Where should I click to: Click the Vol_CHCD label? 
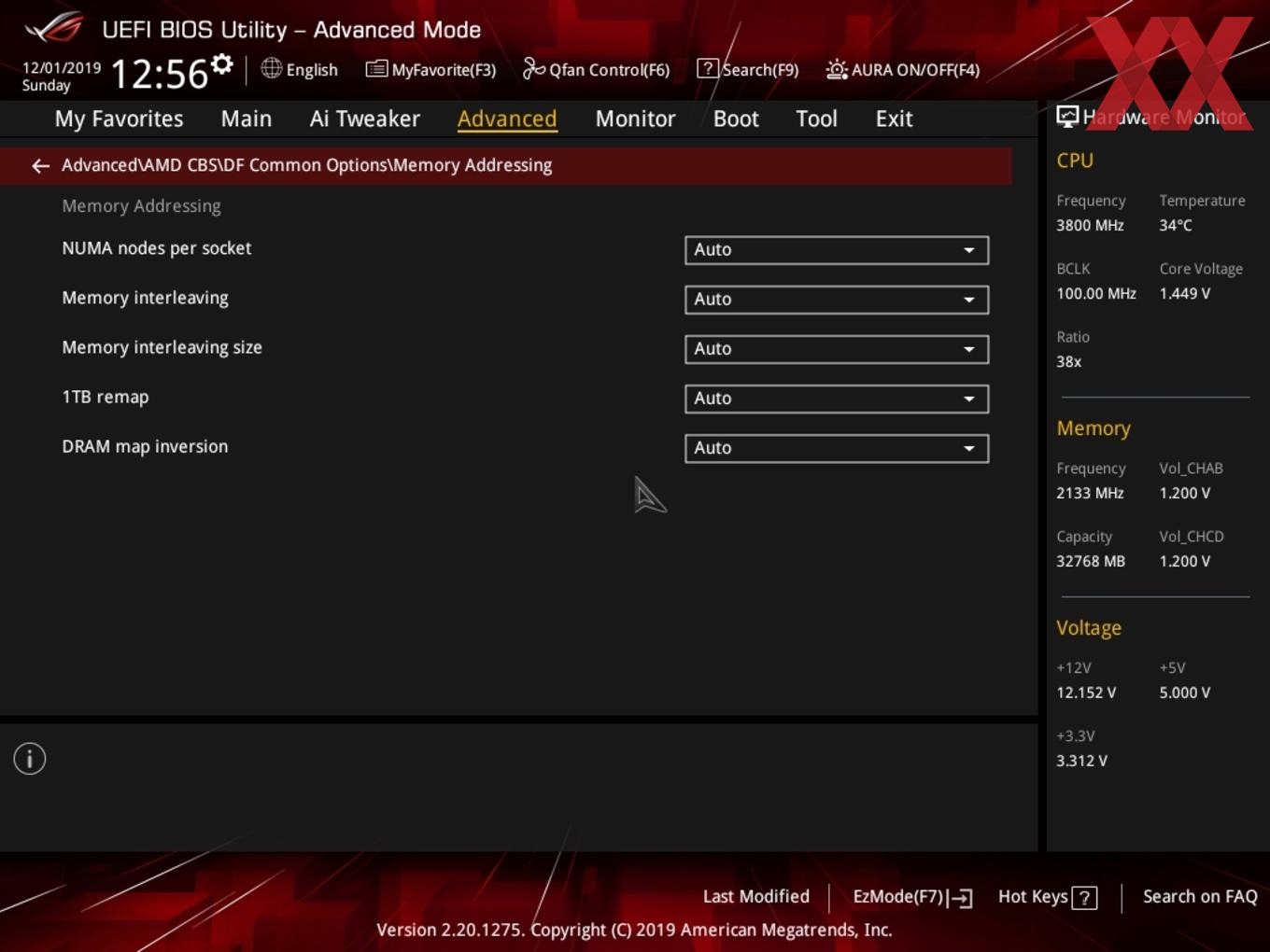[1192, 537]
